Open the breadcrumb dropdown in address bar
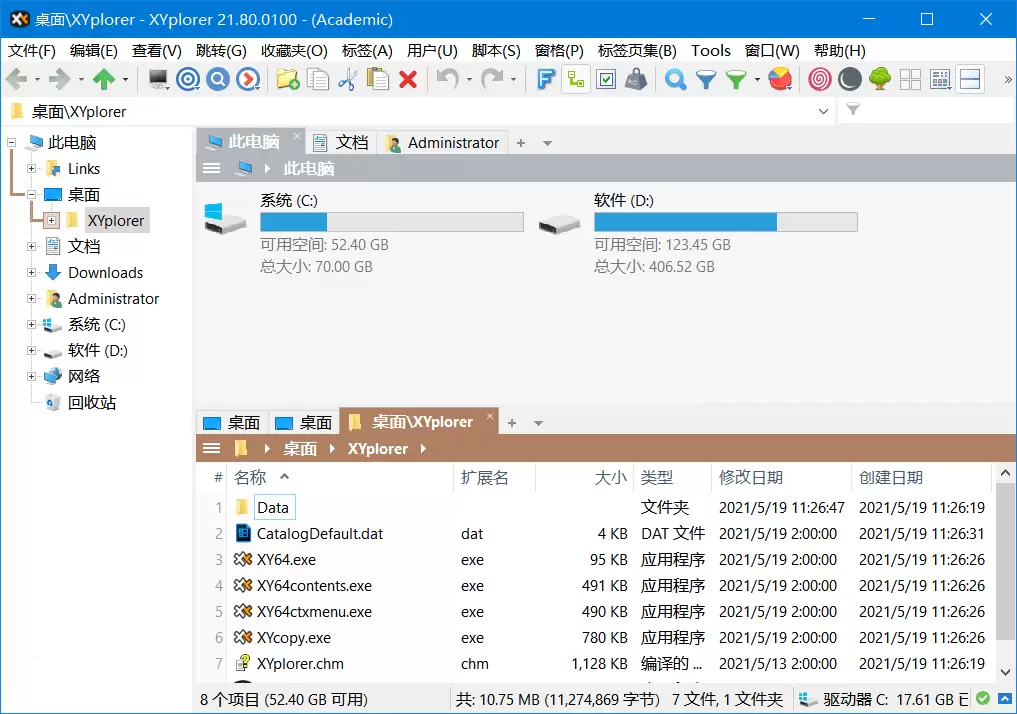The image size is (1017, 714). [824, 111]
